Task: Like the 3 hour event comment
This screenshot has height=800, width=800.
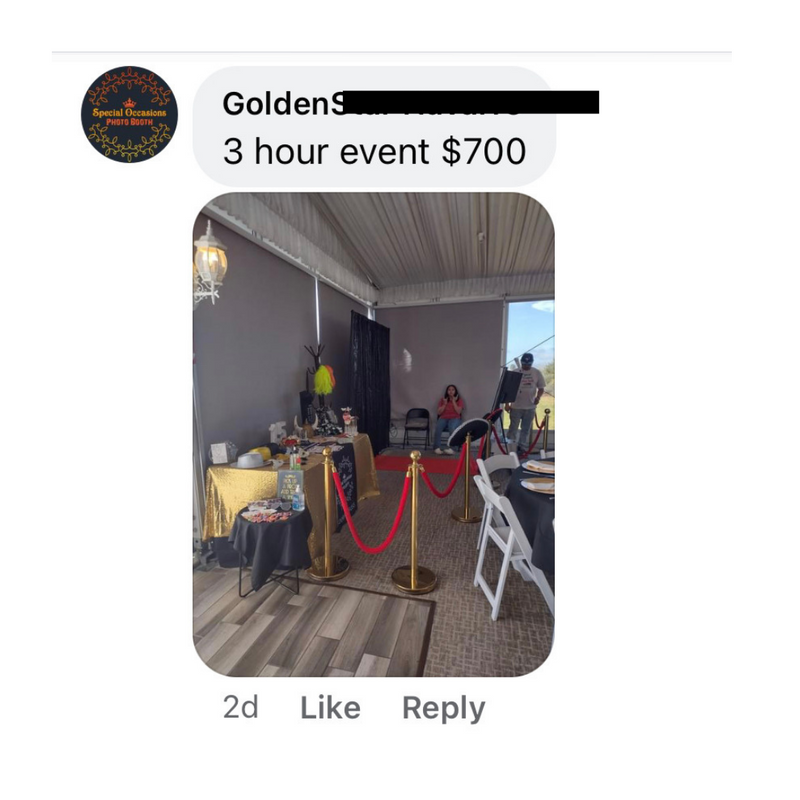Action: point(330,708)
